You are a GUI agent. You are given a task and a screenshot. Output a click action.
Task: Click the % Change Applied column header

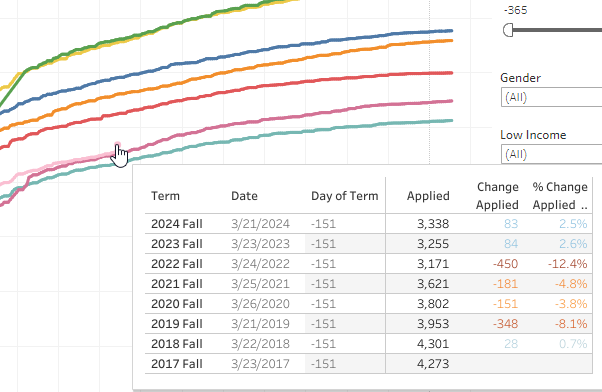560,196
